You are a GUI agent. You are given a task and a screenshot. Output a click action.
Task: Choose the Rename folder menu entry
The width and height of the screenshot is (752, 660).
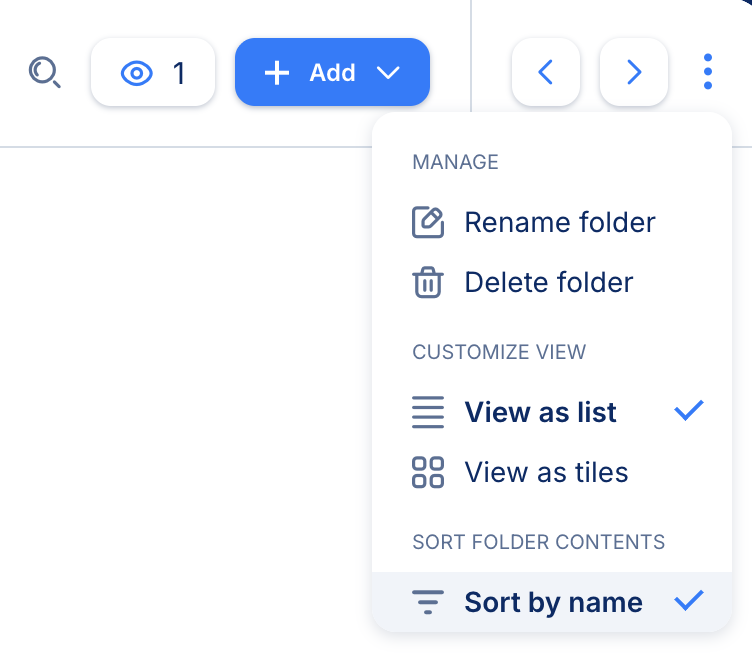[559, 222]
